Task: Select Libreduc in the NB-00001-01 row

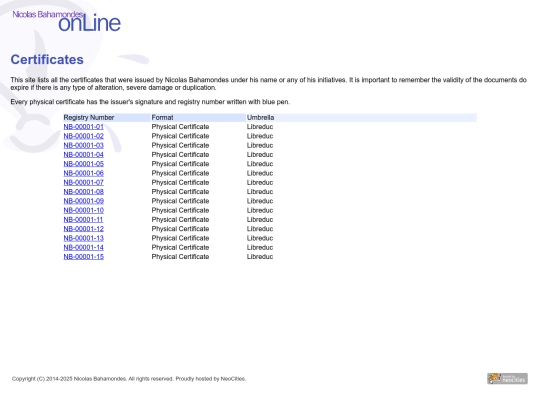Action: click(x=260, y=127)
